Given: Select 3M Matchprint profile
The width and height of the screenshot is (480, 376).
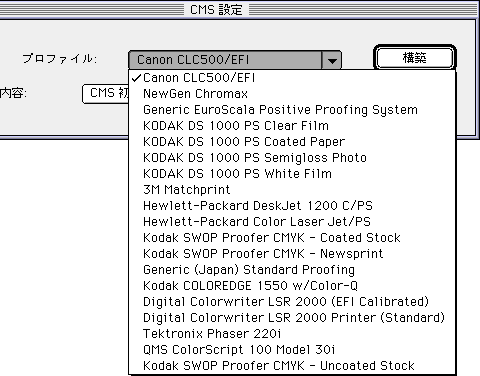Looking at the screenshot, I should tap(292, 190).
